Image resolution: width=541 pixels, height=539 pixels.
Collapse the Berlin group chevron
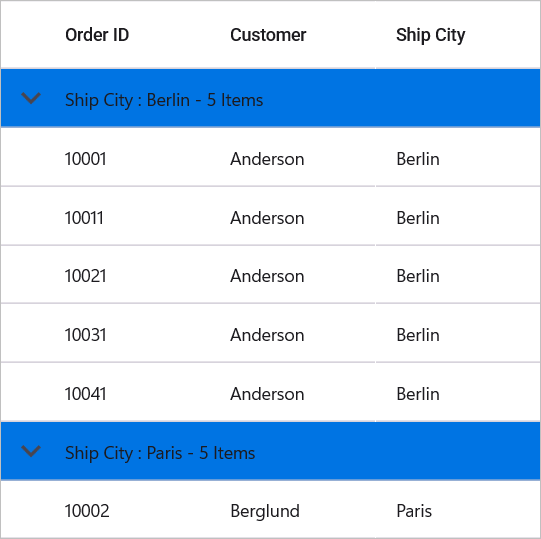tap(31, 98)
